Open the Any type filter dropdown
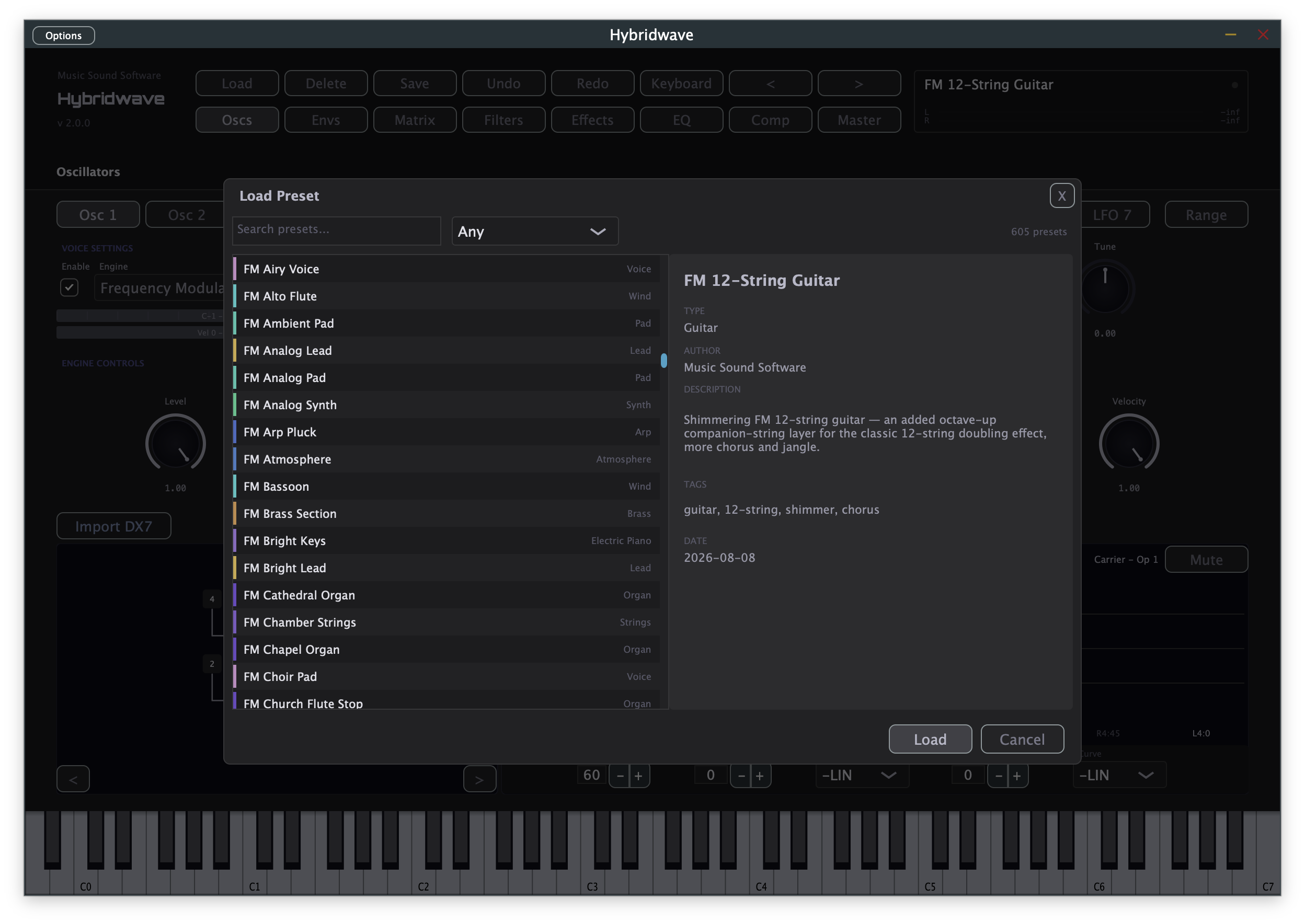Screen dimensions: 1305x924 point(534,232)
